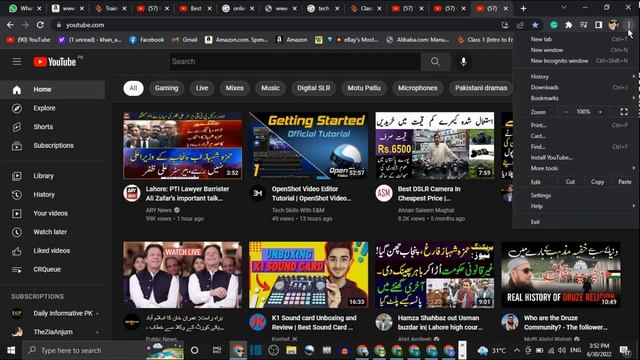Click Exit in Chrome menu
The image size is (640, 360).
(576, 222)
